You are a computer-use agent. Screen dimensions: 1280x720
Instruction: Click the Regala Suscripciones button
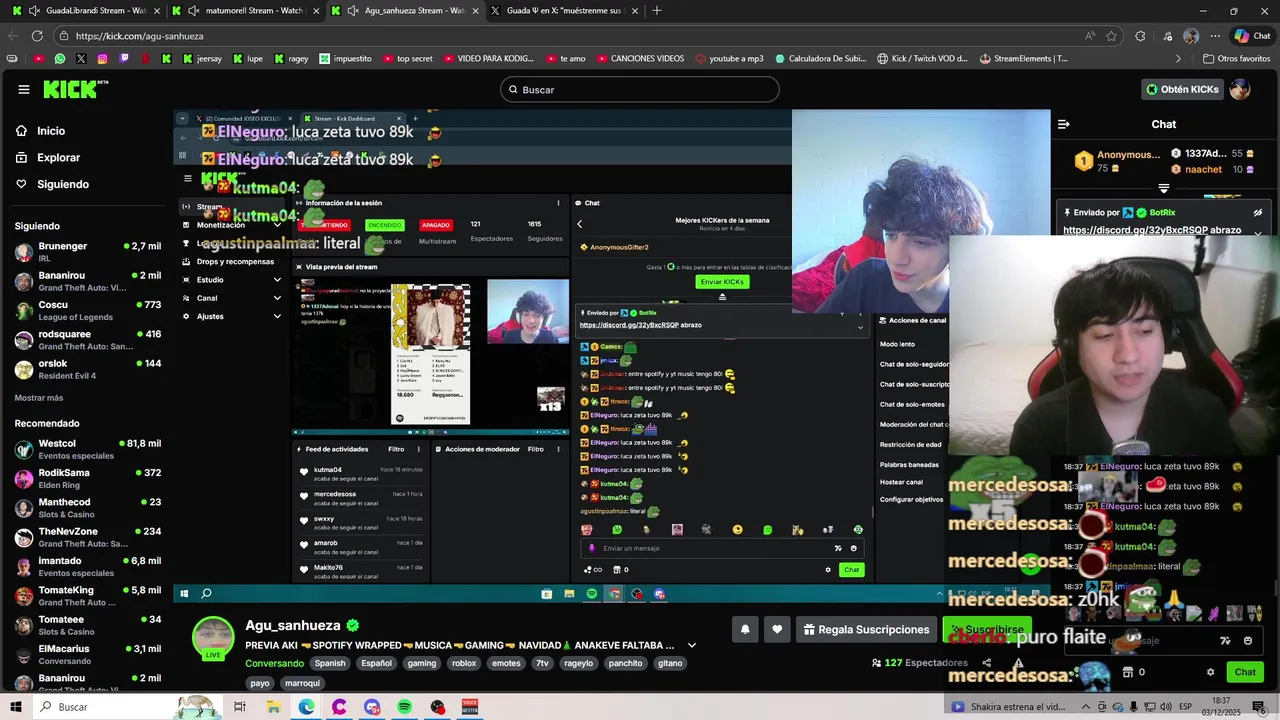(x=866, y=629)
